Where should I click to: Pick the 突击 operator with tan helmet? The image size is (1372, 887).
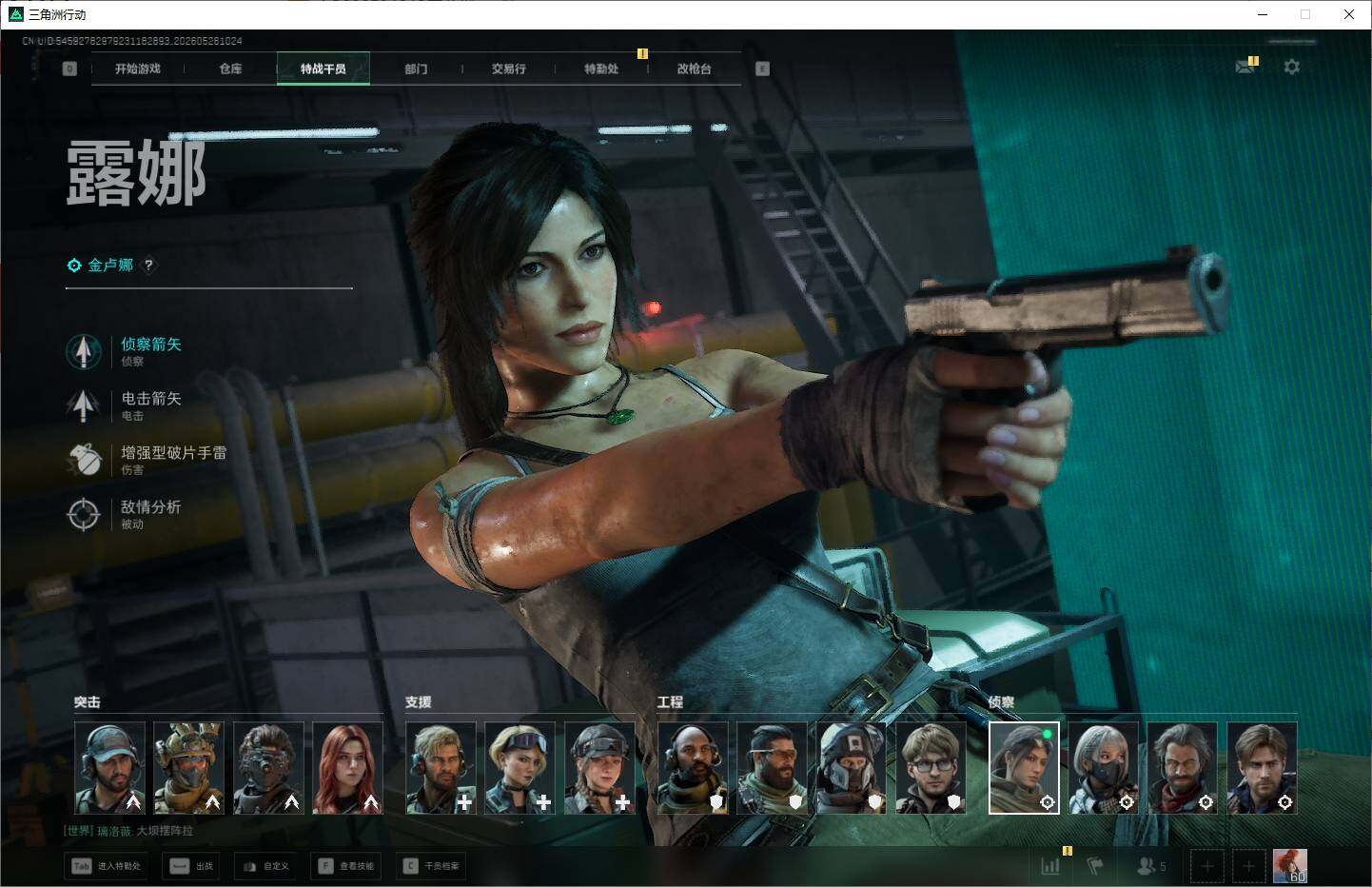coord(189,768)
